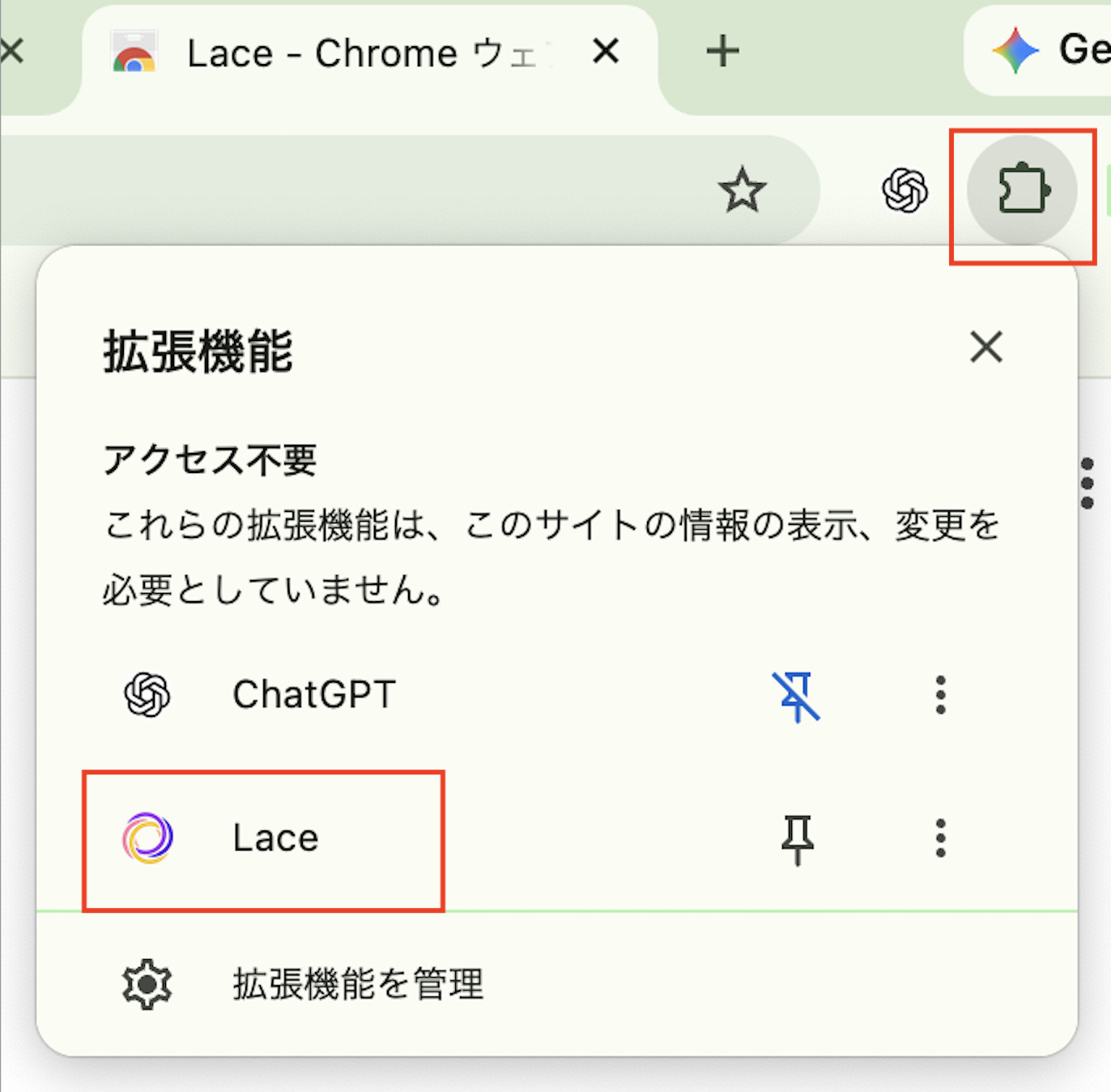Open Lace's three-dot more options menu
The height and width of the screenshot is (1092, 1111).
click(x=940, y=838)
